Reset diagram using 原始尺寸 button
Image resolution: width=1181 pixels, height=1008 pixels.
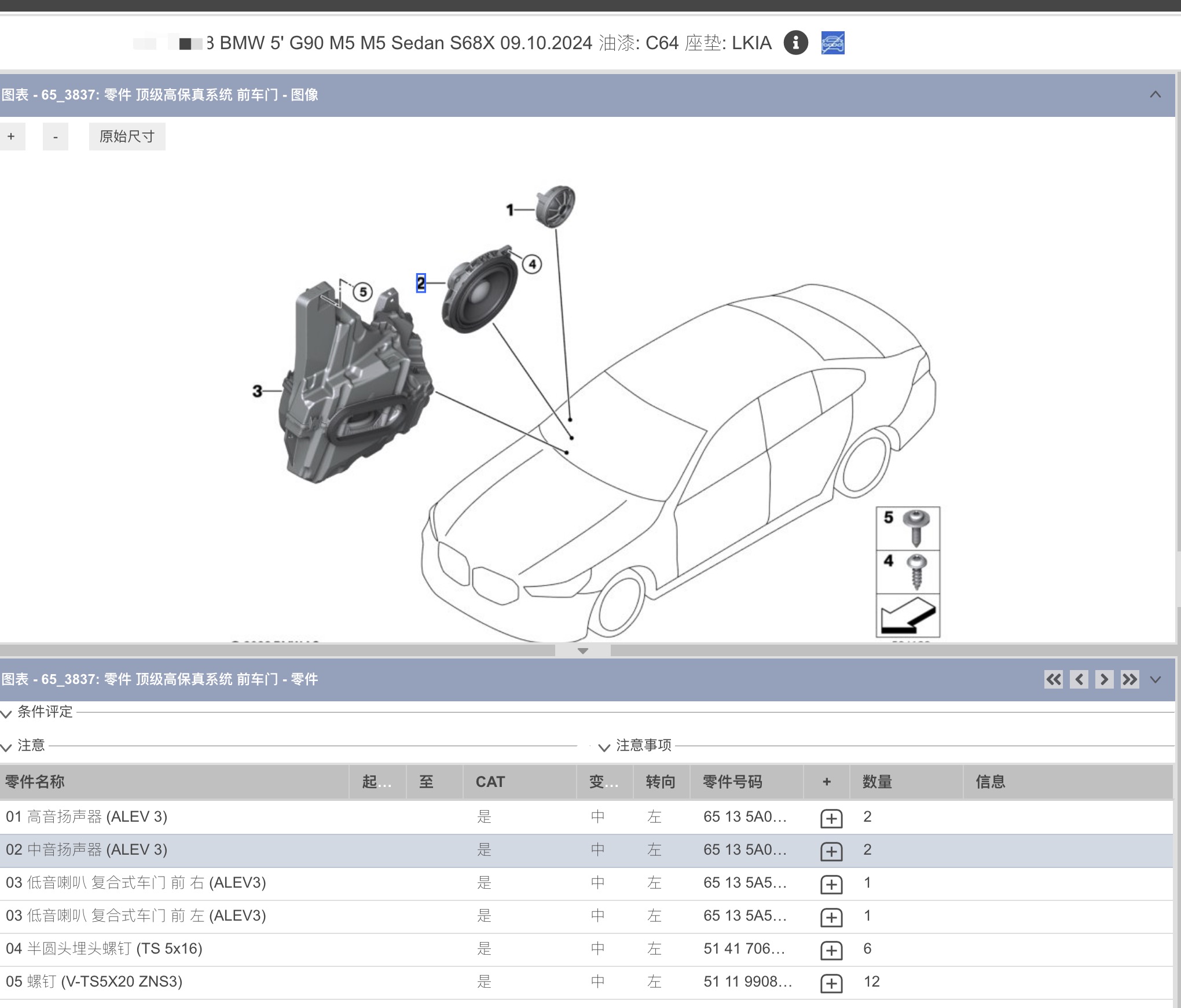point(127,137)
